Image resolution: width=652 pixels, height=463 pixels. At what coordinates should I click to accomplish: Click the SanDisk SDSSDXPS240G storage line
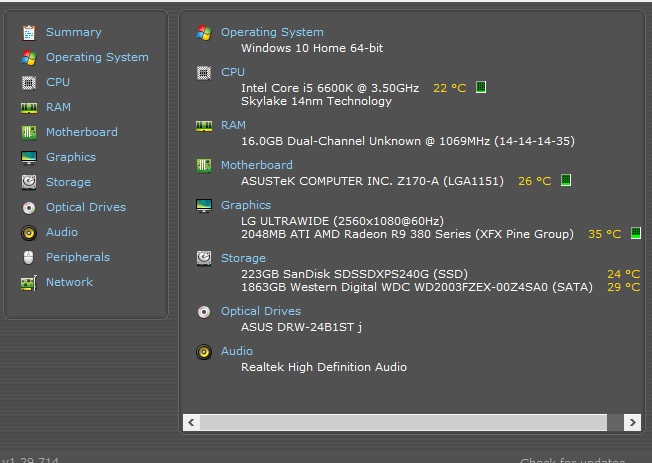(x=354, y=274)
